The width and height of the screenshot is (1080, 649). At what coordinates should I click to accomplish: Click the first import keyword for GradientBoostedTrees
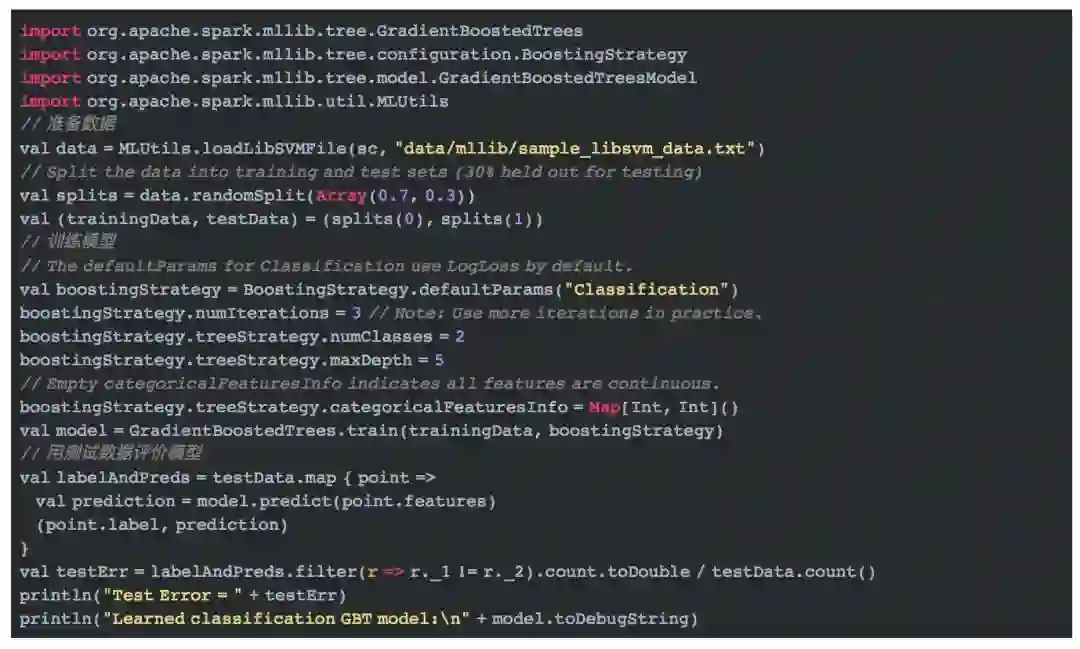(x=50, y=31)
